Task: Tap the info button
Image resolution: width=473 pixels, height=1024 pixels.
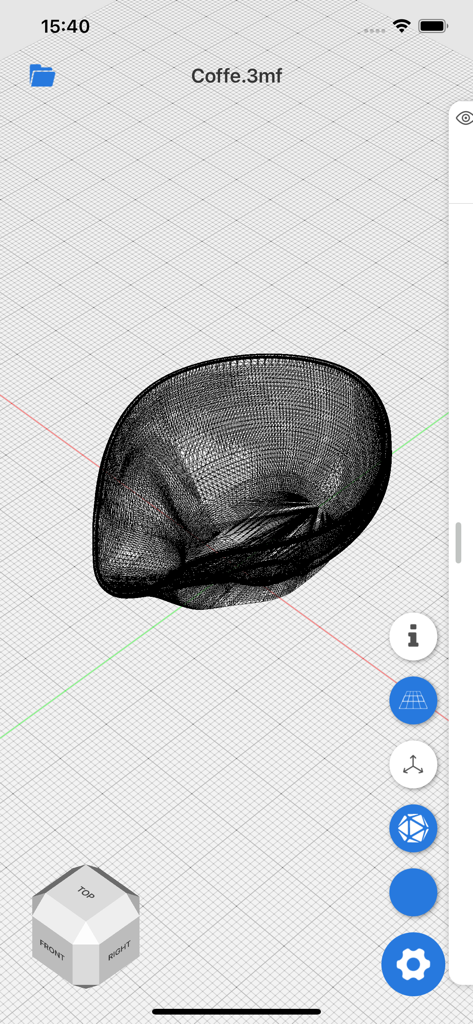Action: 413,636
